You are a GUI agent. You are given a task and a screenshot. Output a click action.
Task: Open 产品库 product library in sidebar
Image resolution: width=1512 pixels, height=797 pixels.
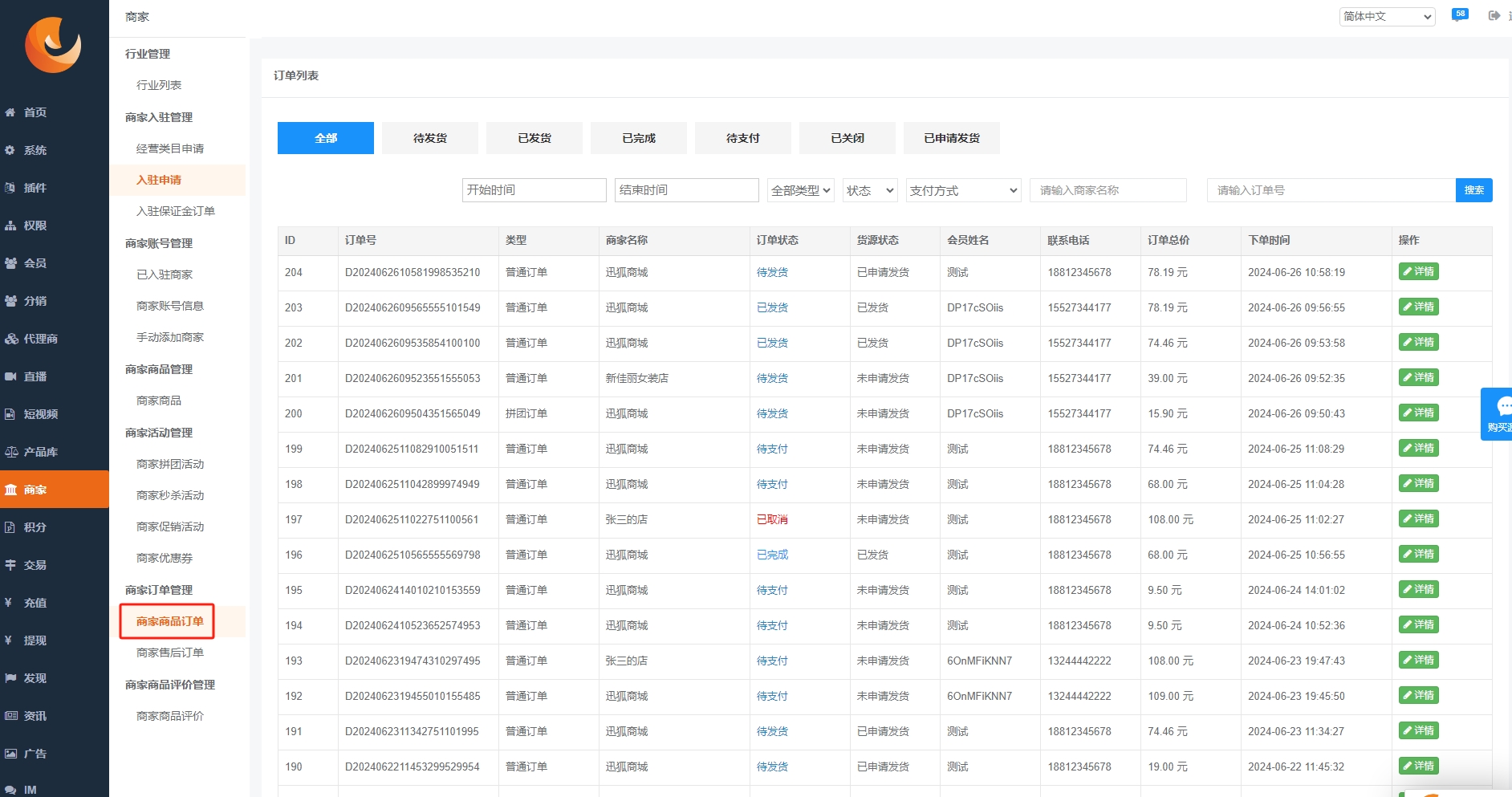(x=55, y=452)
